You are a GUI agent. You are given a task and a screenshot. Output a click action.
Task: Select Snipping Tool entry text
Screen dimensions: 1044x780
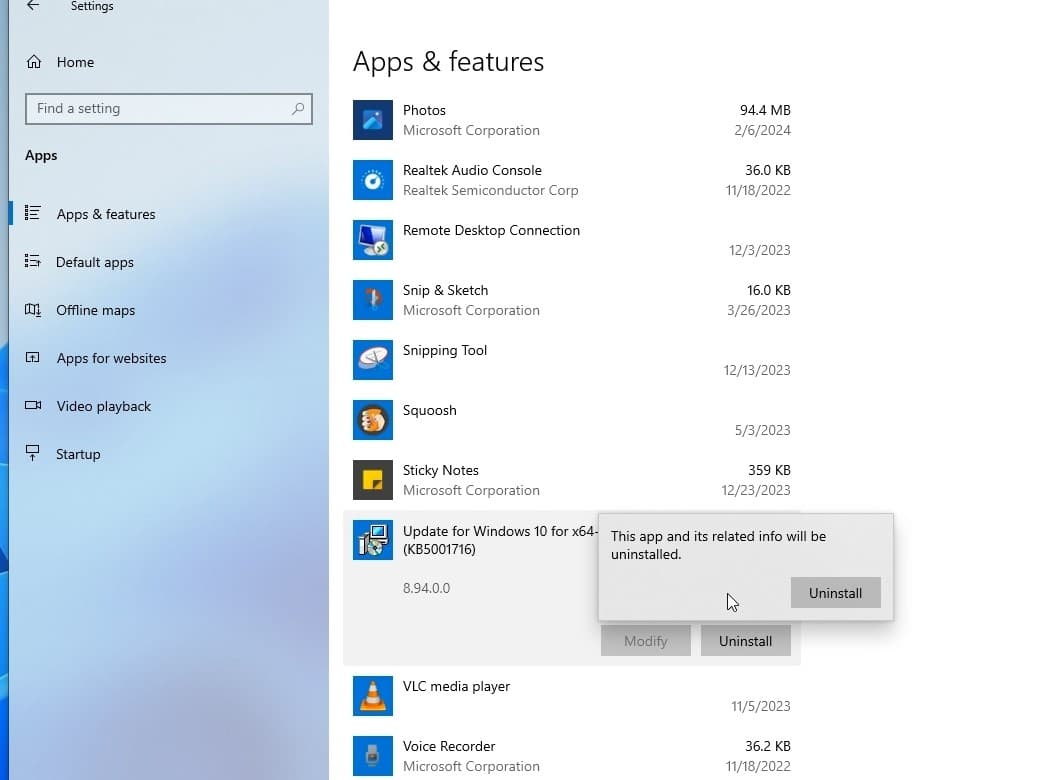[x=445, y=350]
